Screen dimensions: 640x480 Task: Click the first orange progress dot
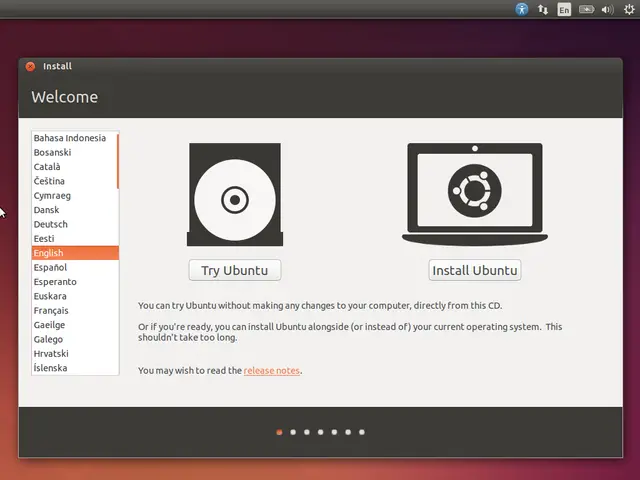pos(279,432)
